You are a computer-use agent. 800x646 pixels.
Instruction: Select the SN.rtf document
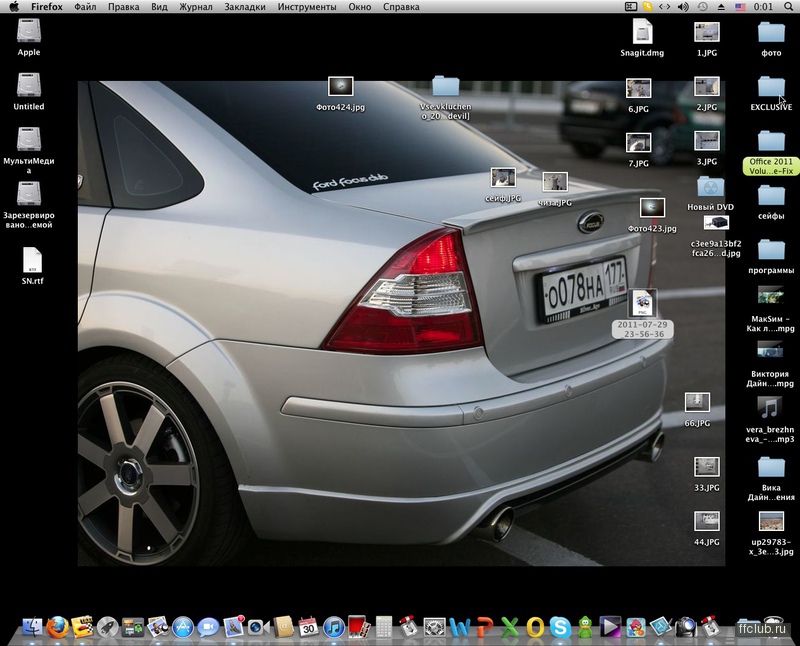pyautogui.click(x=33, y=261)
